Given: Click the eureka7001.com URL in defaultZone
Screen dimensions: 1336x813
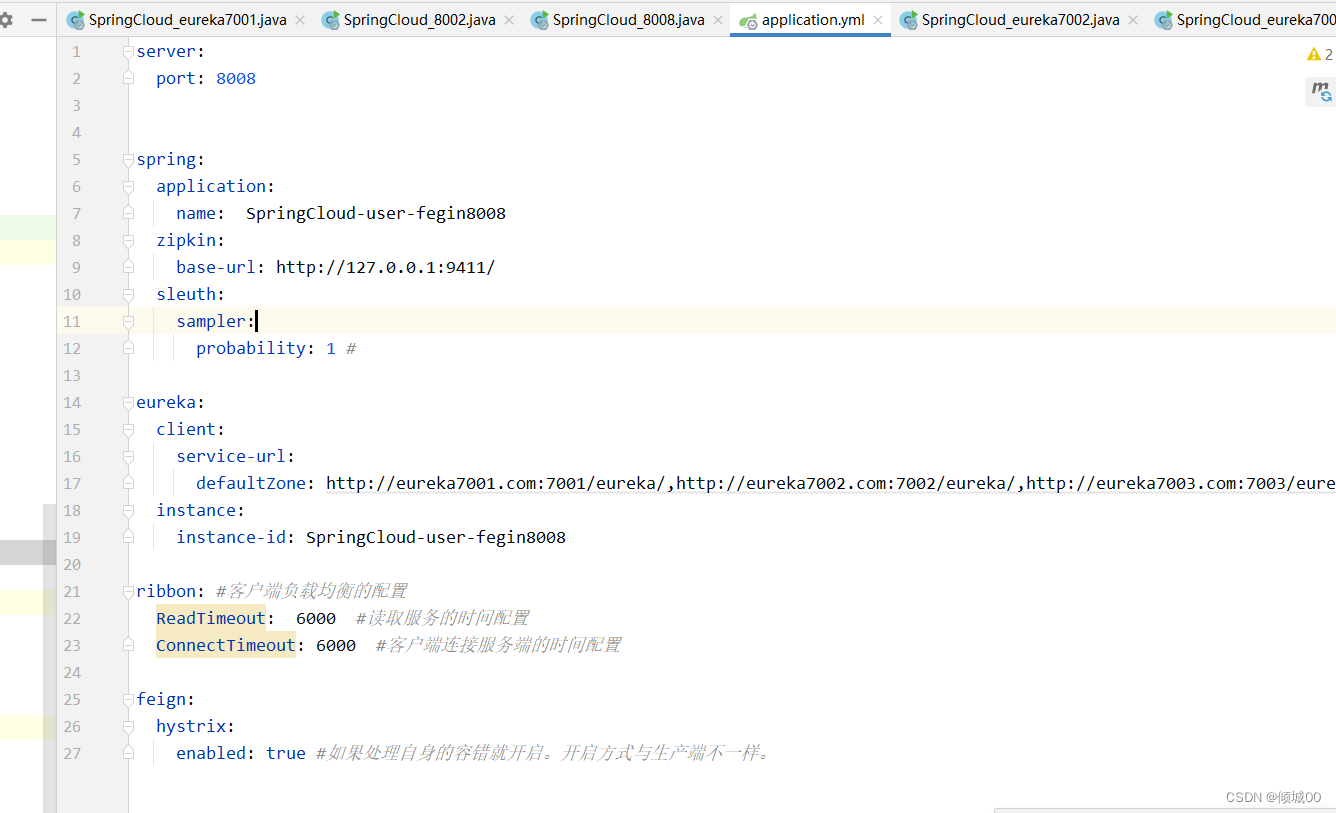Looking at the screenshot, I should coord(496,483).
